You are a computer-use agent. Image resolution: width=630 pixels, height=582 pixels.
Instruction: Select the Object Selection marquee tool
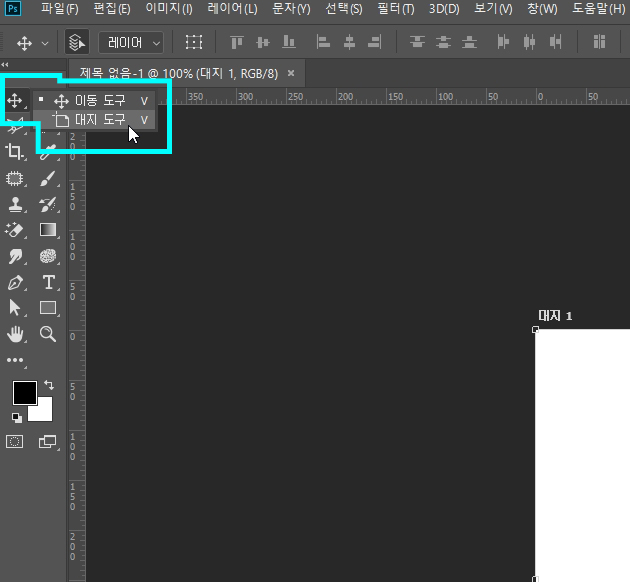pyautogui.click(x=15, y=178)
